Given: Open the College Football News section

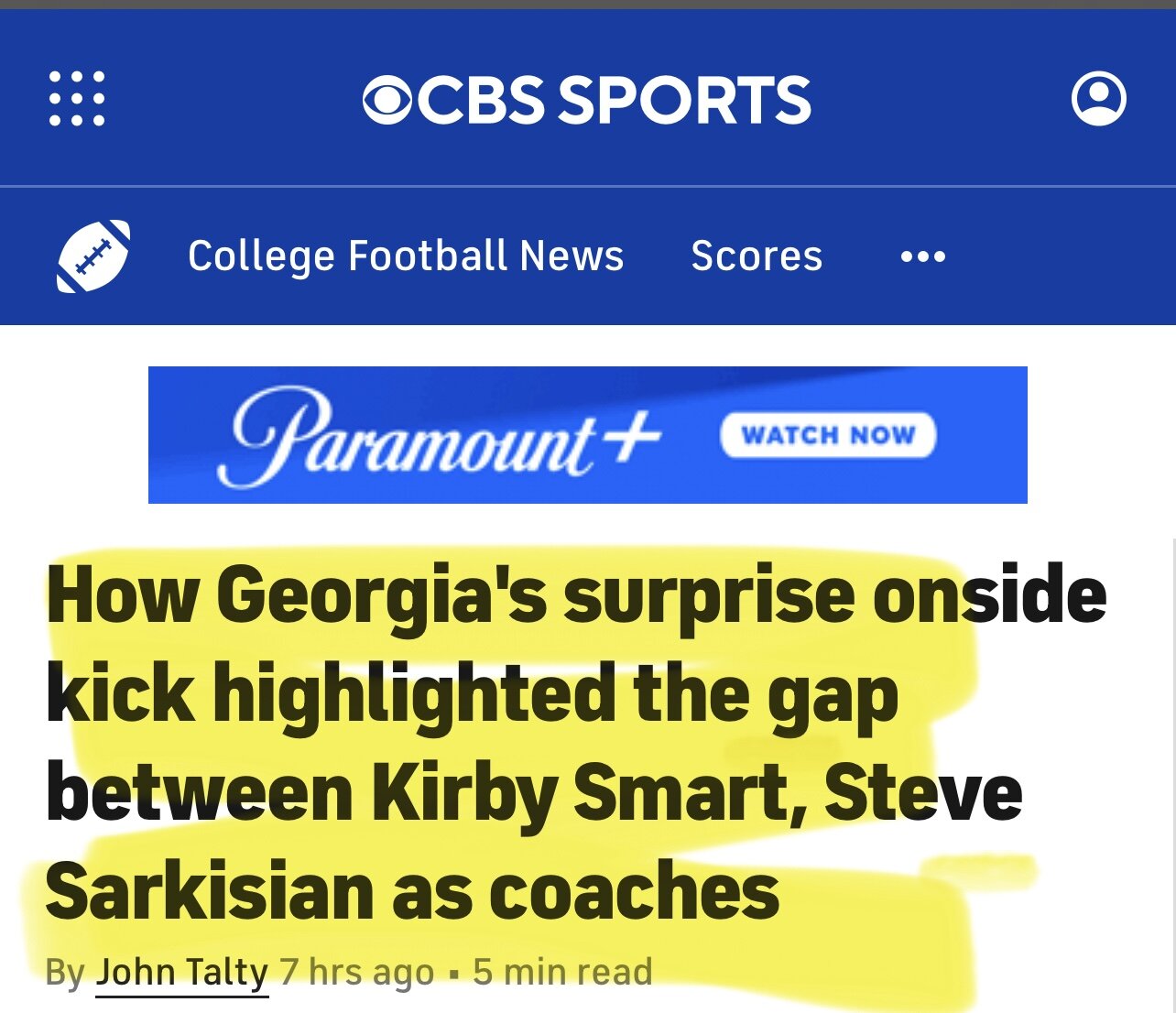Looking at the screenshot, I should tap(406, 256).
